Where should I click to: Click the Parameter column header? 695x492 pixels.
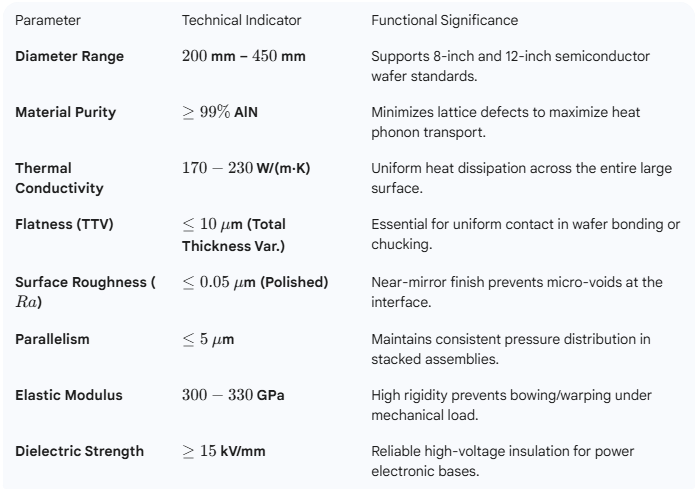(x=48, y=21)
